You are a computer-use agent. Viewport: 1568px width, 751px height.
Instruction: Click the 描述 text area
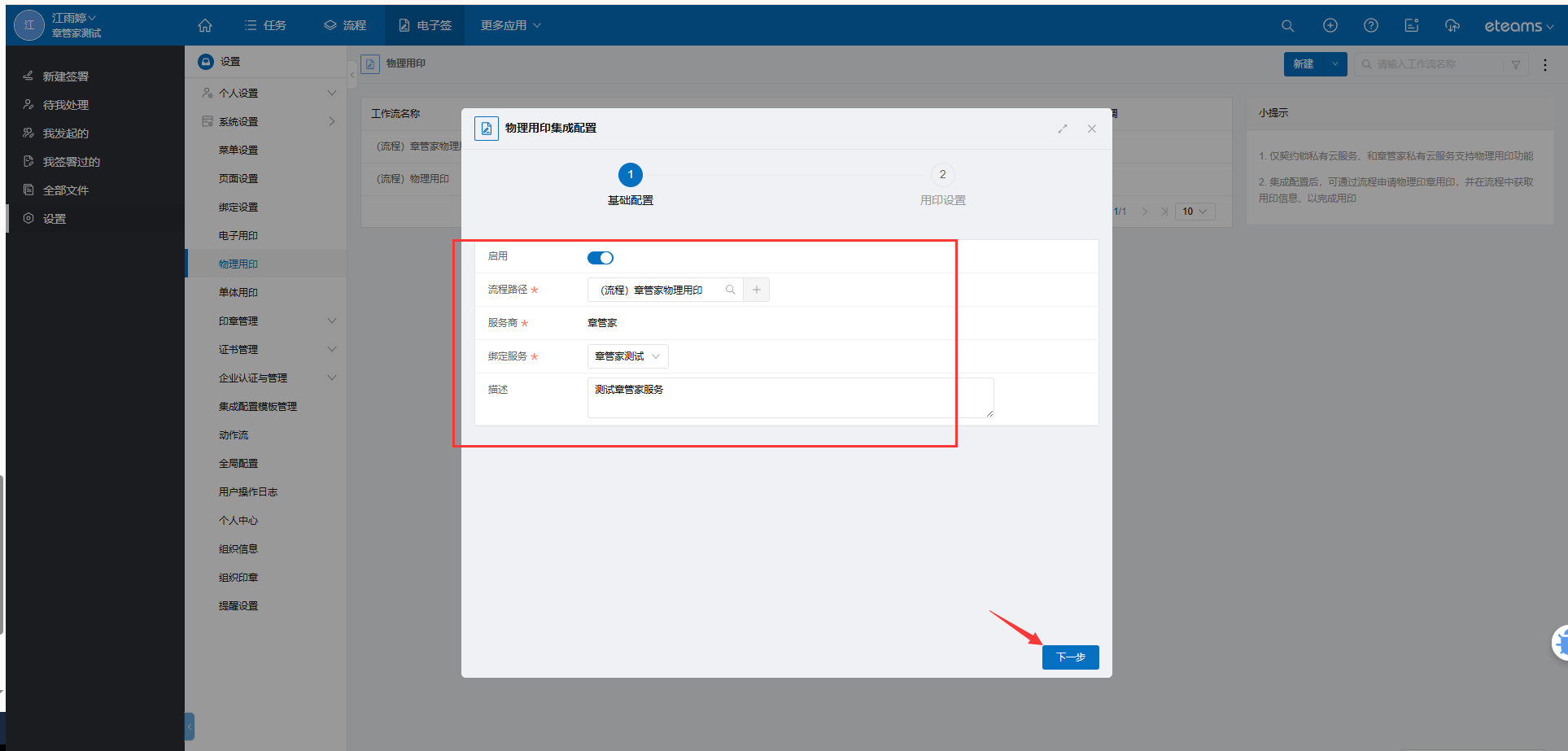pyautogui.click(x=790, y=398)
